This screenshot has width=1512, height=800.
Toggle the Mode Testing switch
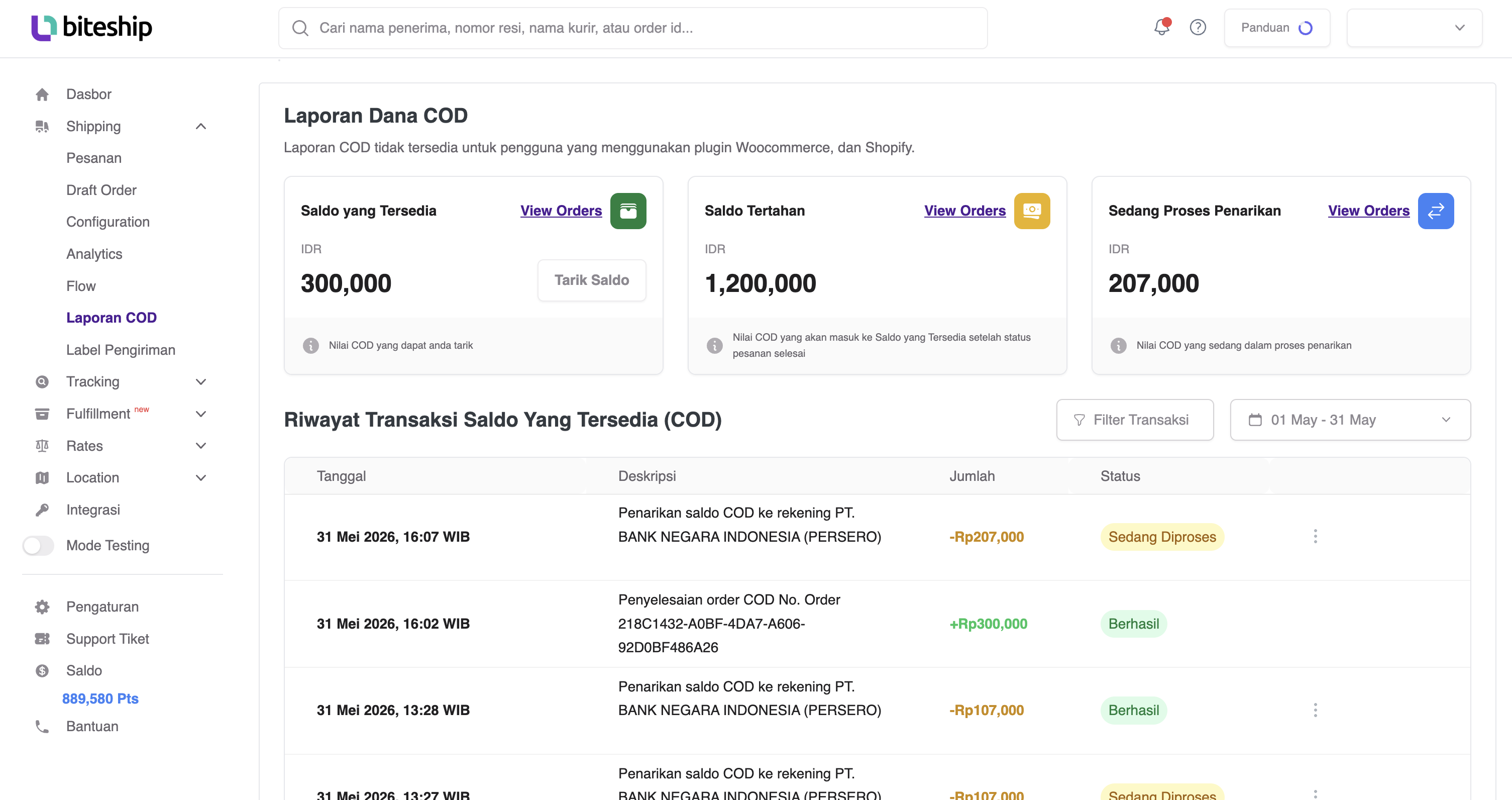coord(38,546)
